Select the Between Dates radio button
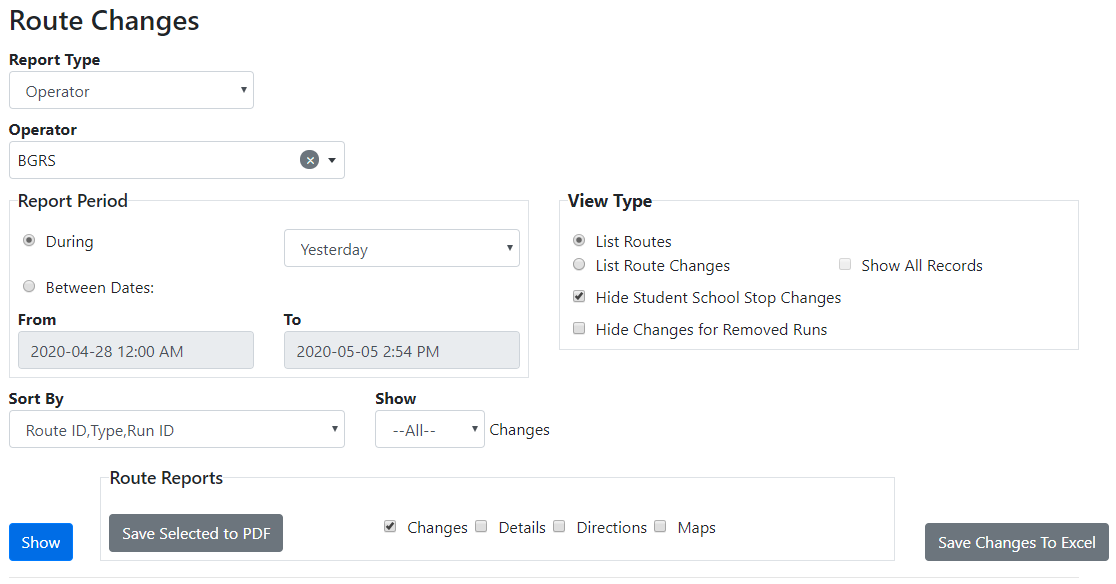The image size is (1116, 584). [x=29, y=287]
